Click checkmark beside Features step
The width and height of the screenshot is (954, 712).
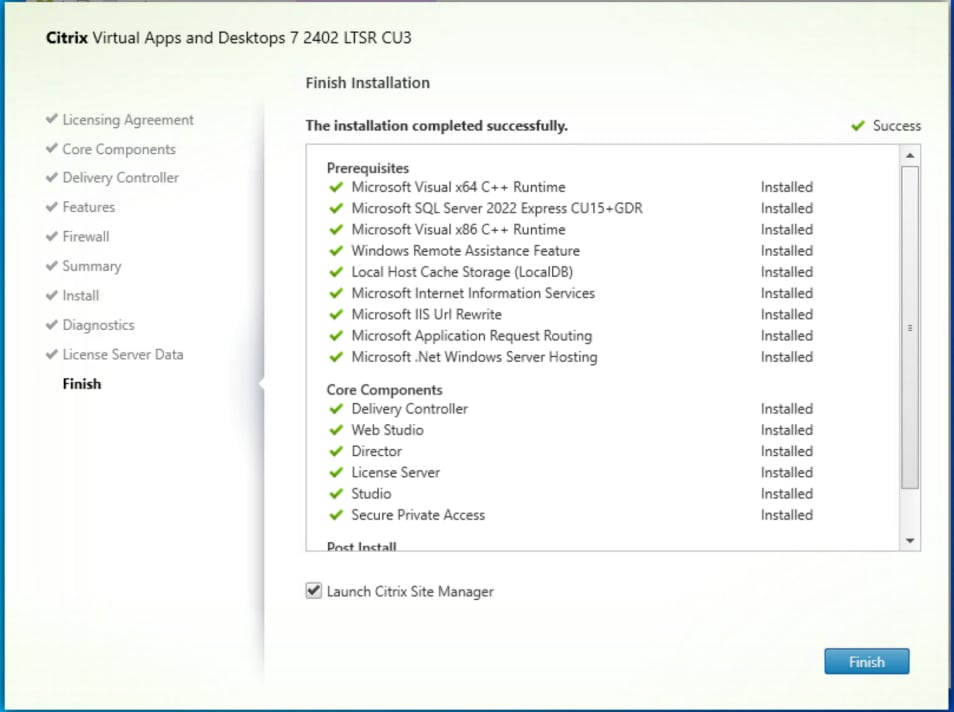[x=52, y=206]
